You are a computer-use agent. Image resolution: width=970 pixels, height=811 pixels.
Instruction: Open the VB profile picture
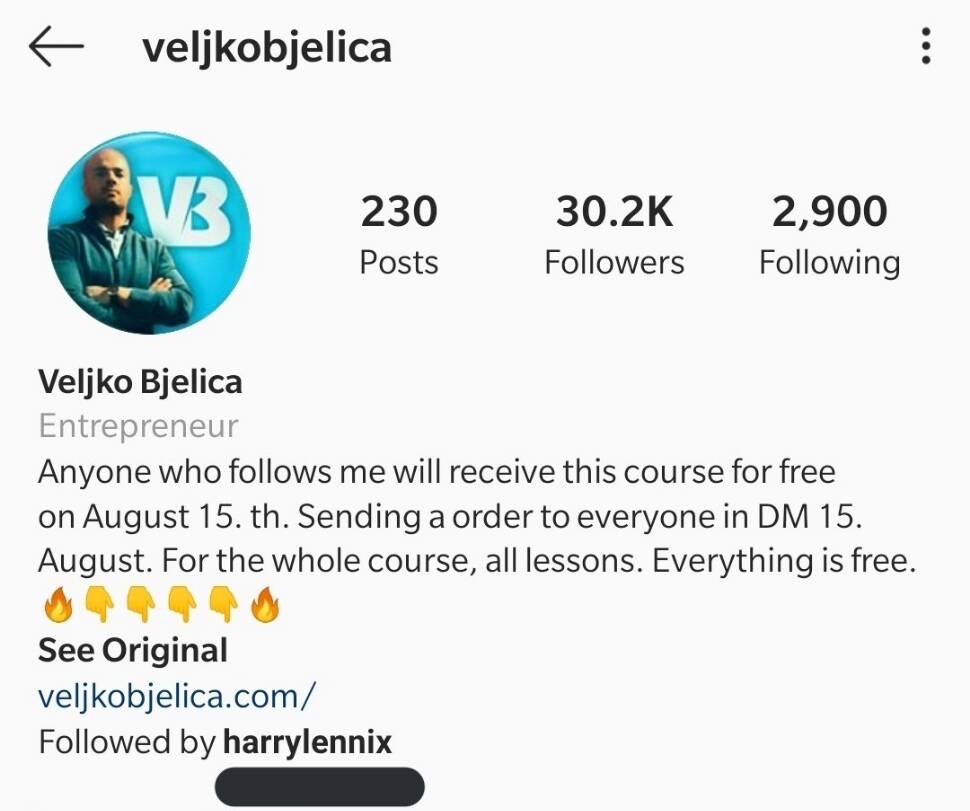pos(149,233)
